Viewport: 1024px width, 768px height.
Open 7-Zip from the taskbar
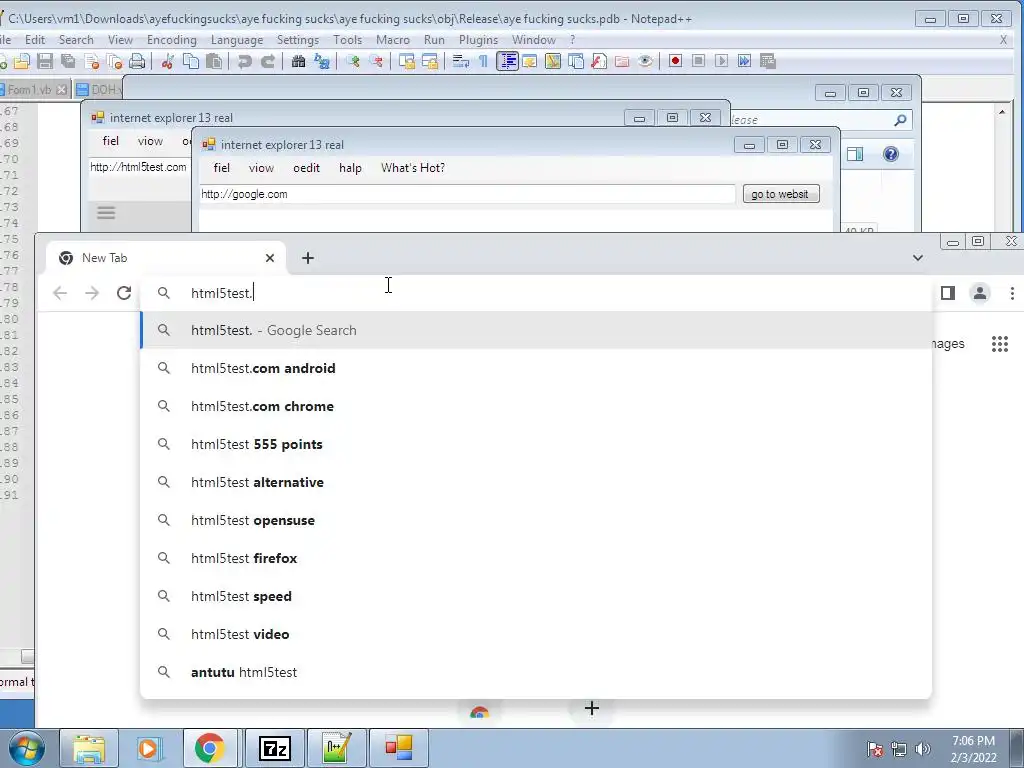click(274, 748)
